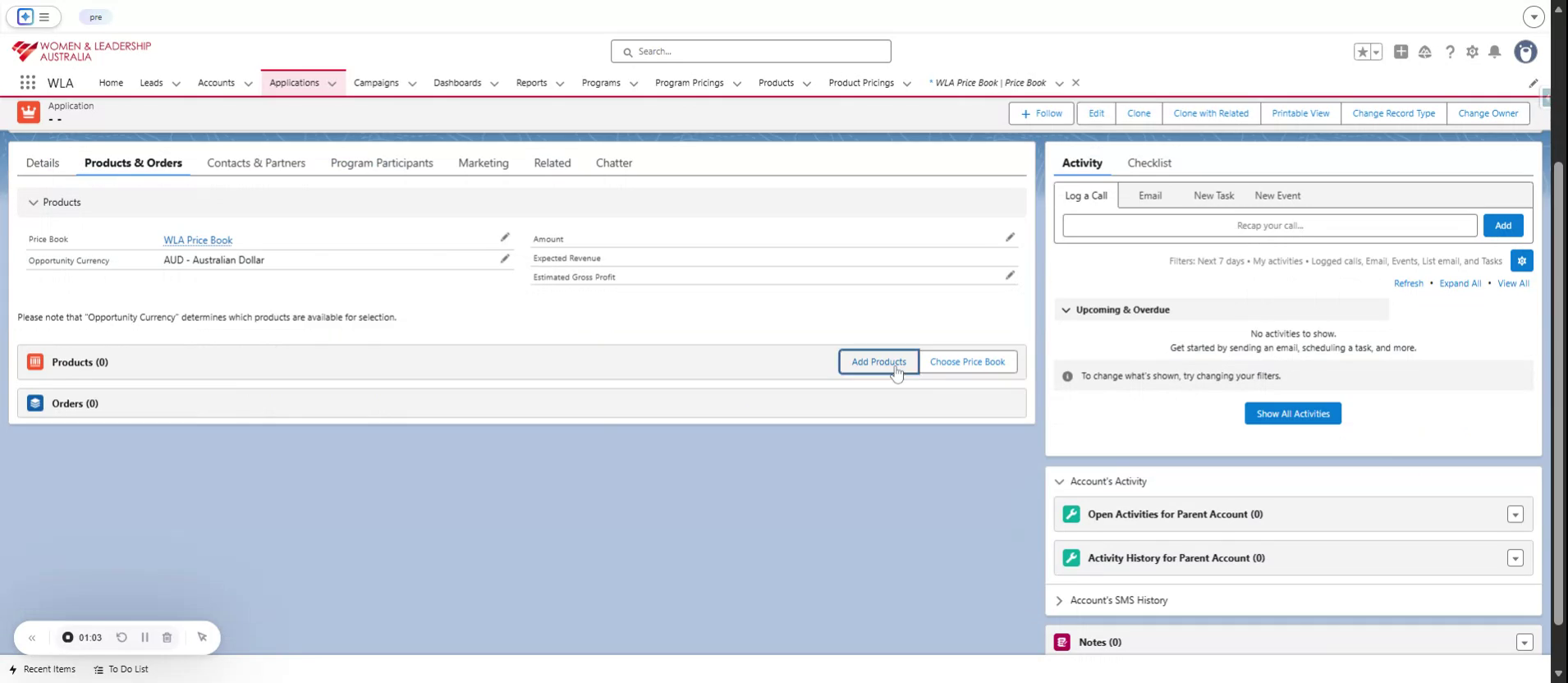
Task: Click the Add Products button
Action: [x=878, y=362]
